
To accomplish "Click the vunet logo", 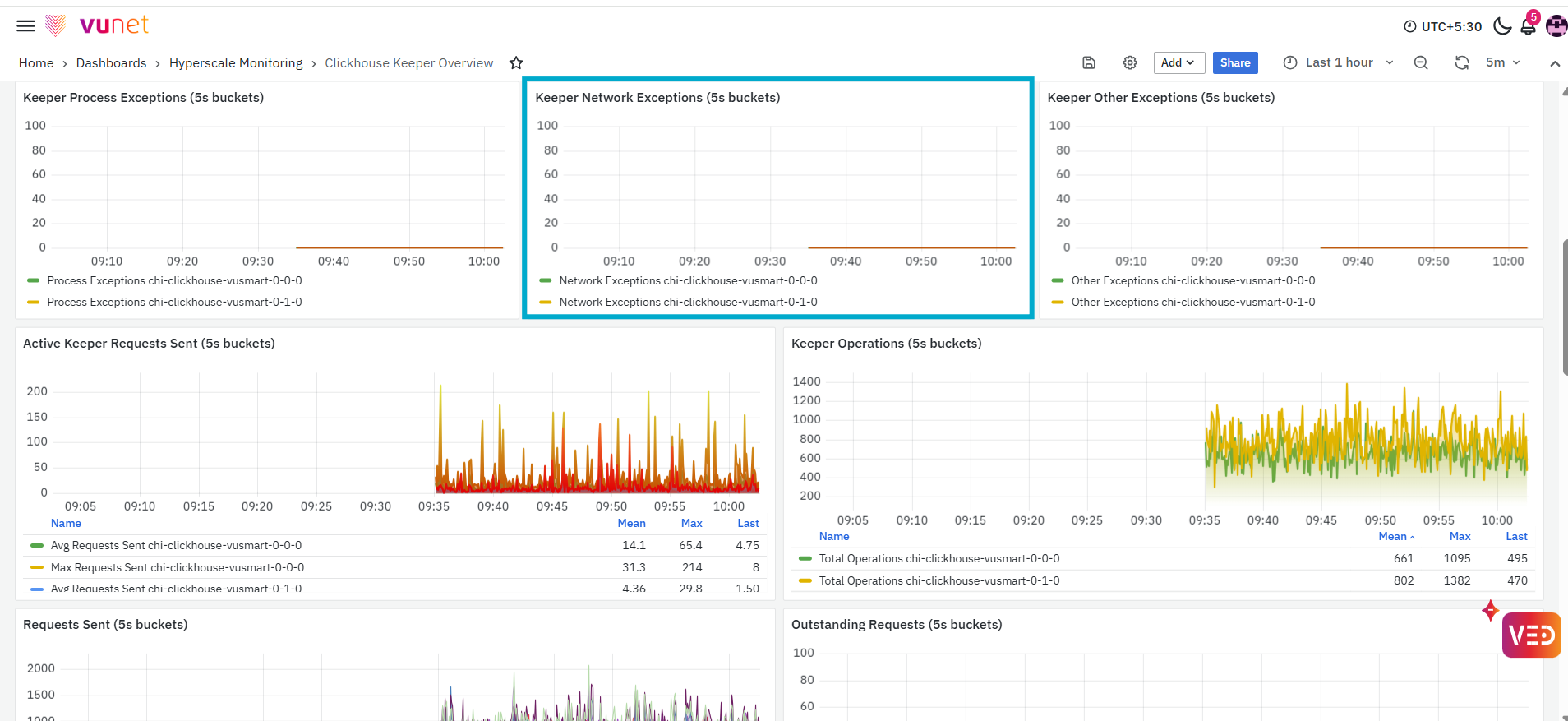I will point(97,25).
